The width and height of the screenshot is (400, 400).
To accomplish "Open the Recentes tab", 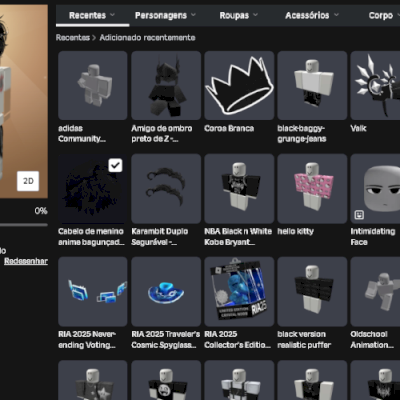I will point(92,15).
